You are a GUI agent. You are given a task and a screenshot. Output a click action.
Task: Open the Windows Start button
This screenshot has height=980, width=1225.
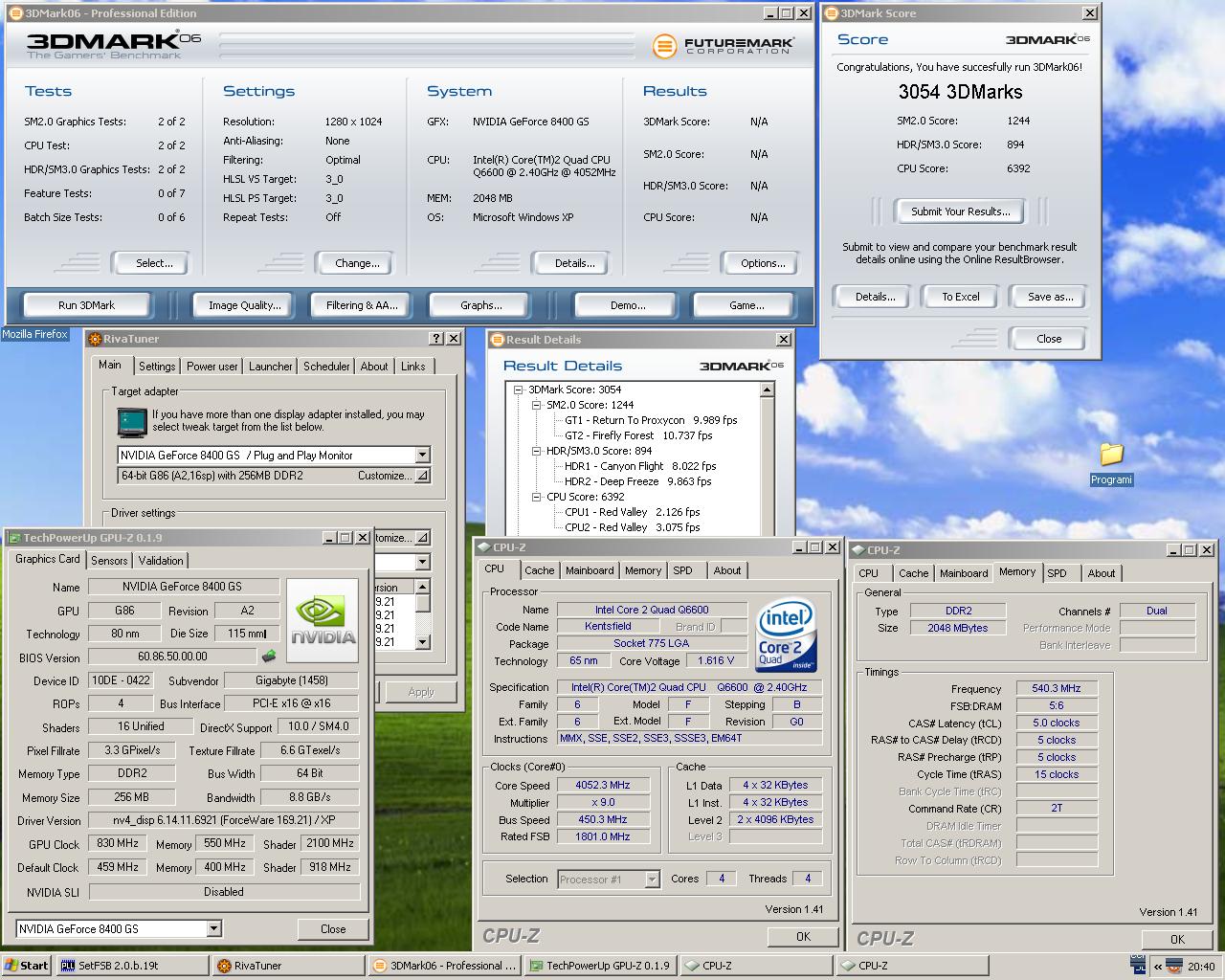(x=27, y=966)
